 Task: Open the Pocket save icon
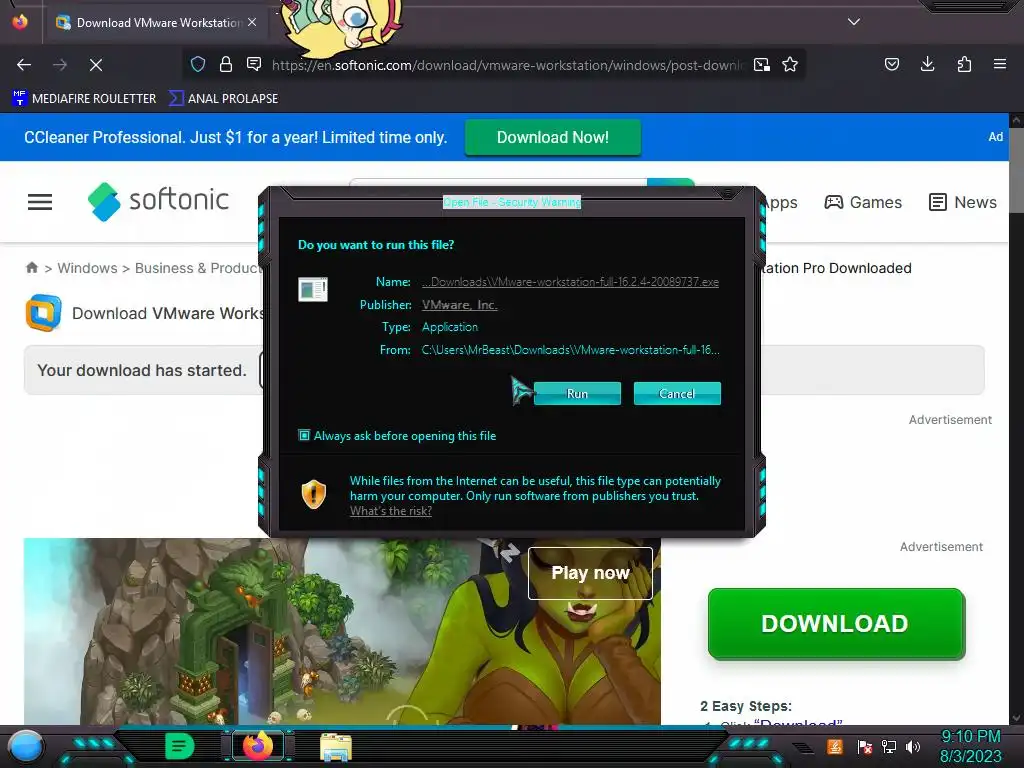[891, 64]
